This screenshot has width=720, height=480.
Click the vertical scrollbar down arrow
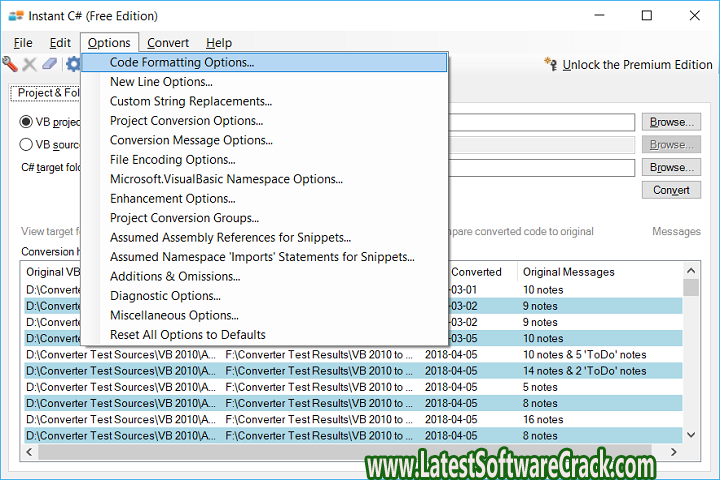pos(691,435)
